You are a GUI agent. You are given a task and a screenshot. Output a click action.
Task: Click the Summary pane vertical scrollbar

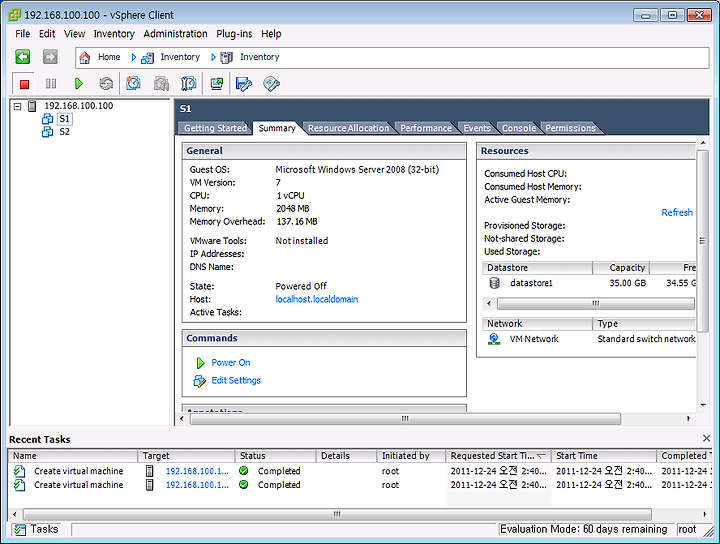pyautogui.click(x=703, y=241)
